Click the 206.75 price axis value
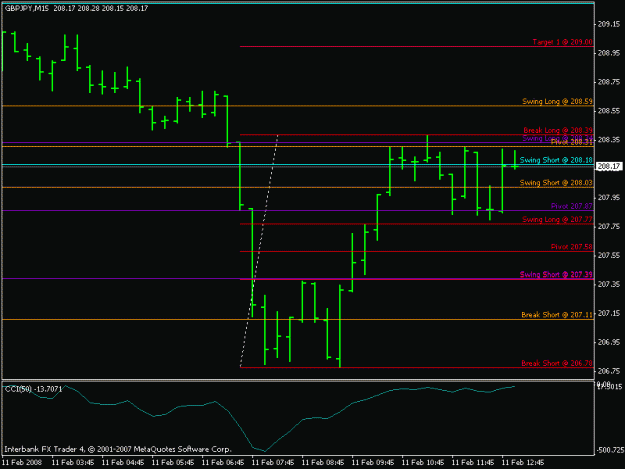 (x=609, y=371)
